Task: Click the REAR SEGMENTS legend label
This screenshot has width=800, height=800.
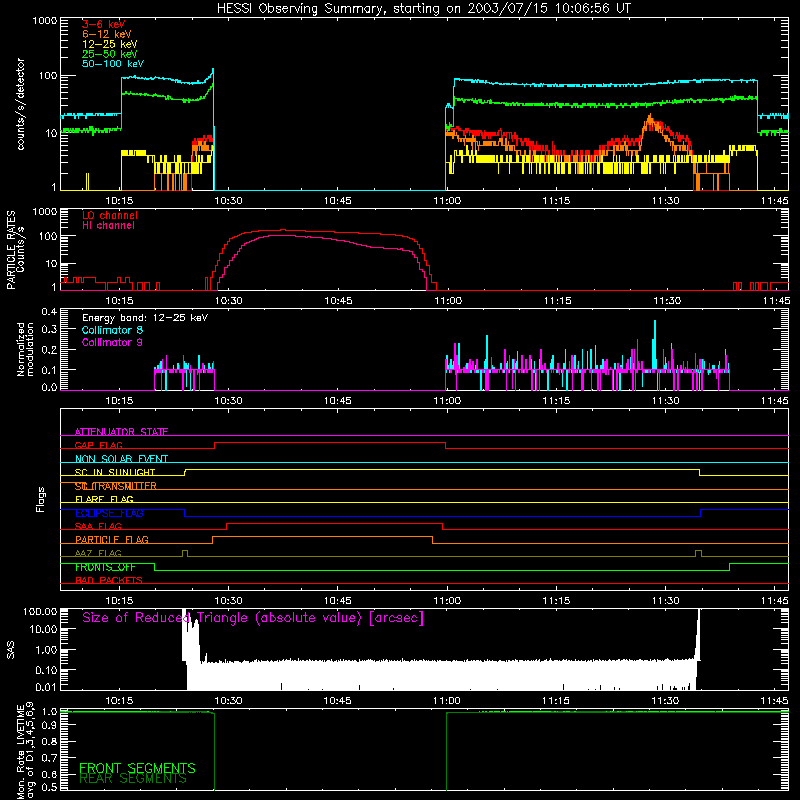Action: tap(133, 779)
